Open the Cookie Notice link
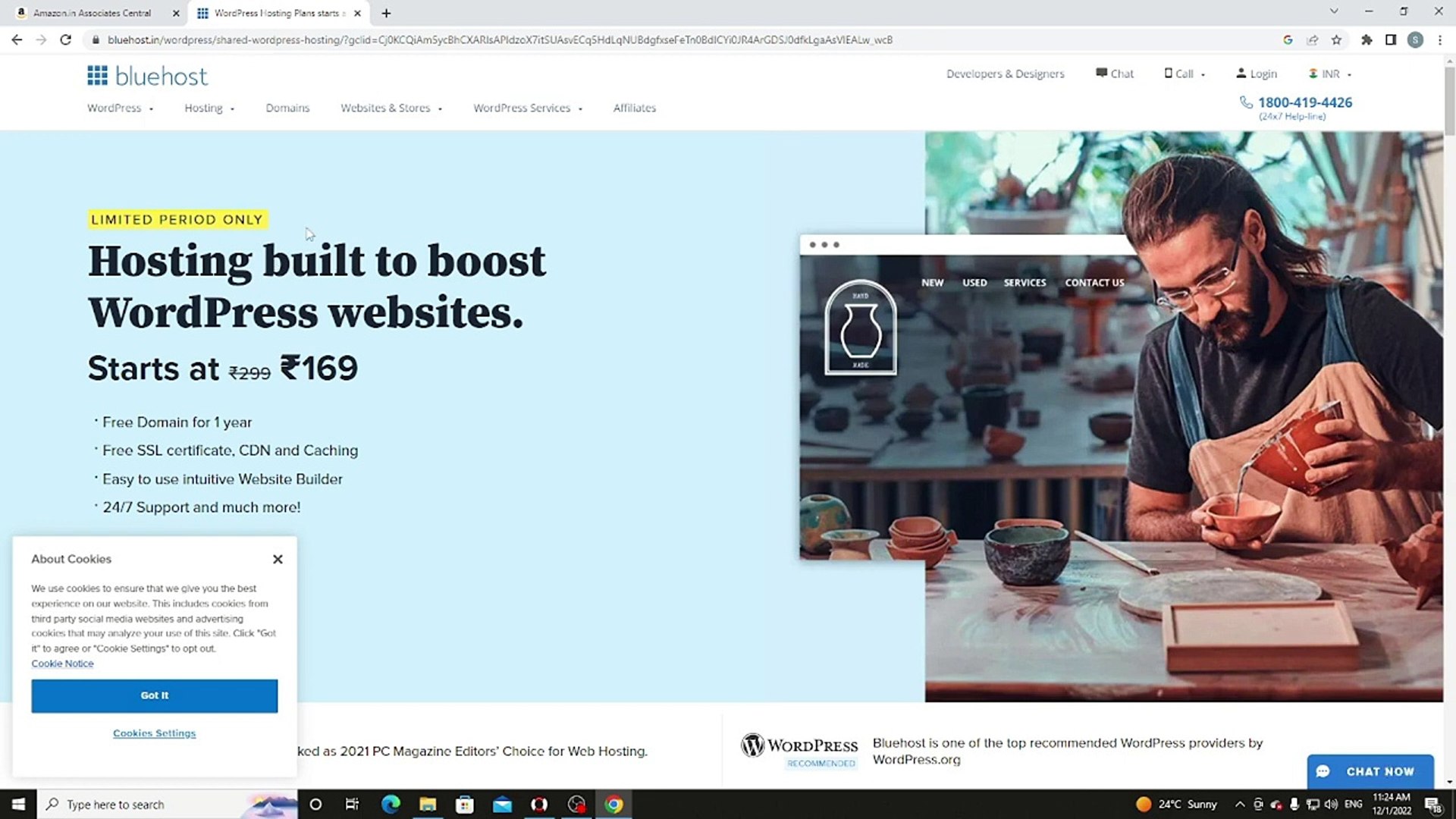Screen dimensions: 1456x819 pyautogui.click(x=62, y=664)
